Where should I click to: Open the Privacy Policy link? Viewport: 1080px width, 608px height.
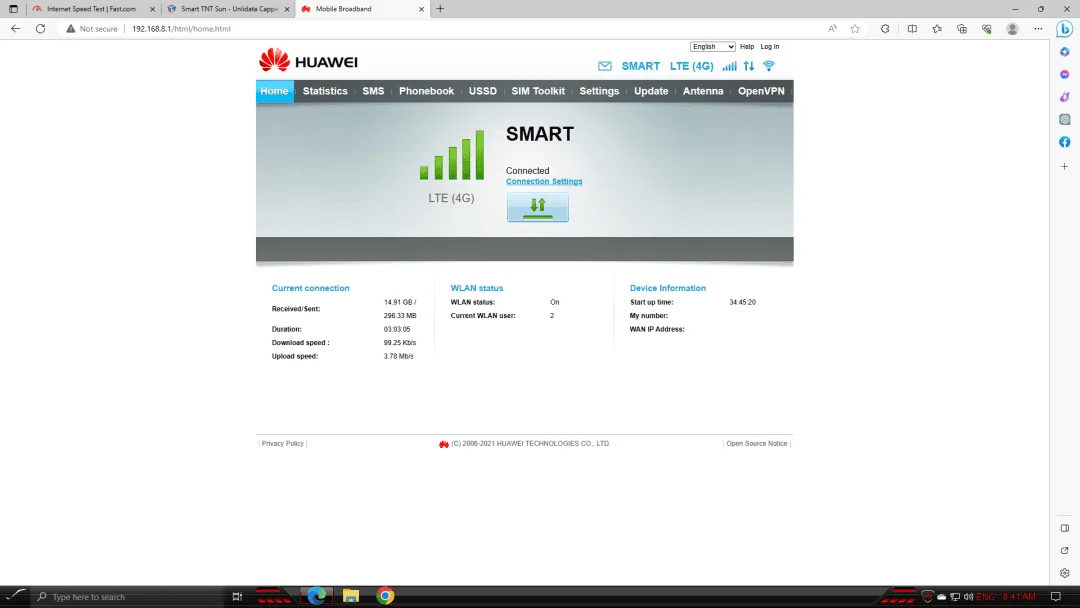tap(282, 443)
